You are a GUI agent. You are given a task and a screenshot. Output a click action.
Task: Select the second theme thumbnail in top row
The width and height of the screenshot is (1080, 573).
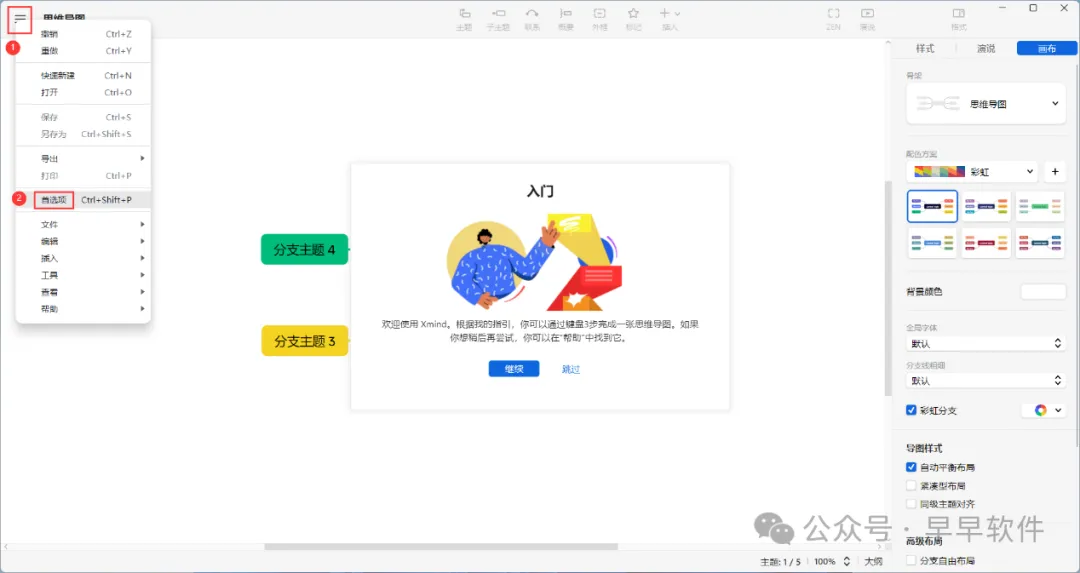tap(986, 207)
